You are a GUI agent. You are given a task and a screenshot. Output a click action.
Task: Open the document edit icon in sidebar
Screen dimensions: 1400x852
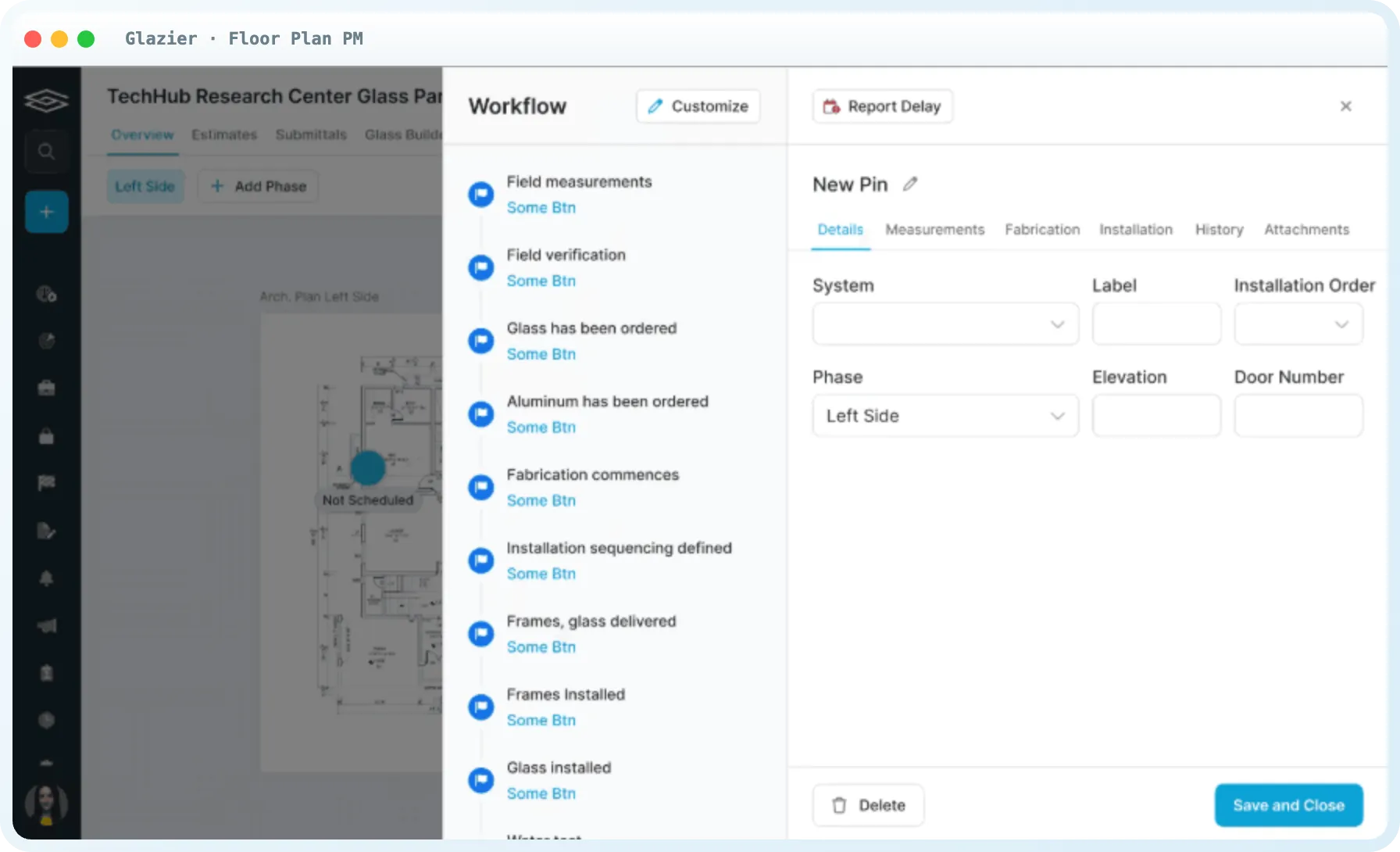[x=46, y=531]
